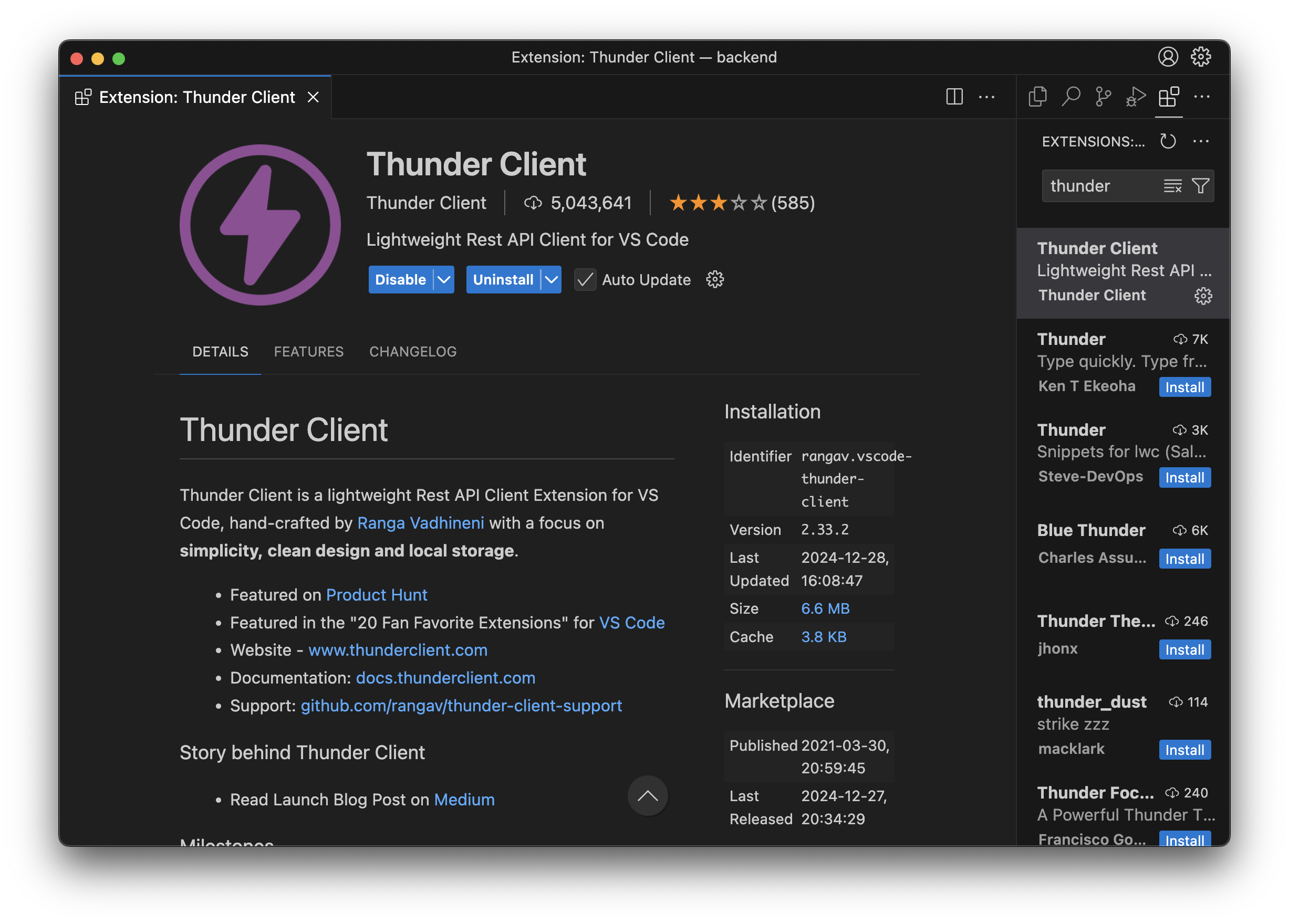Refresh the extensions list

pos(1168,141)
